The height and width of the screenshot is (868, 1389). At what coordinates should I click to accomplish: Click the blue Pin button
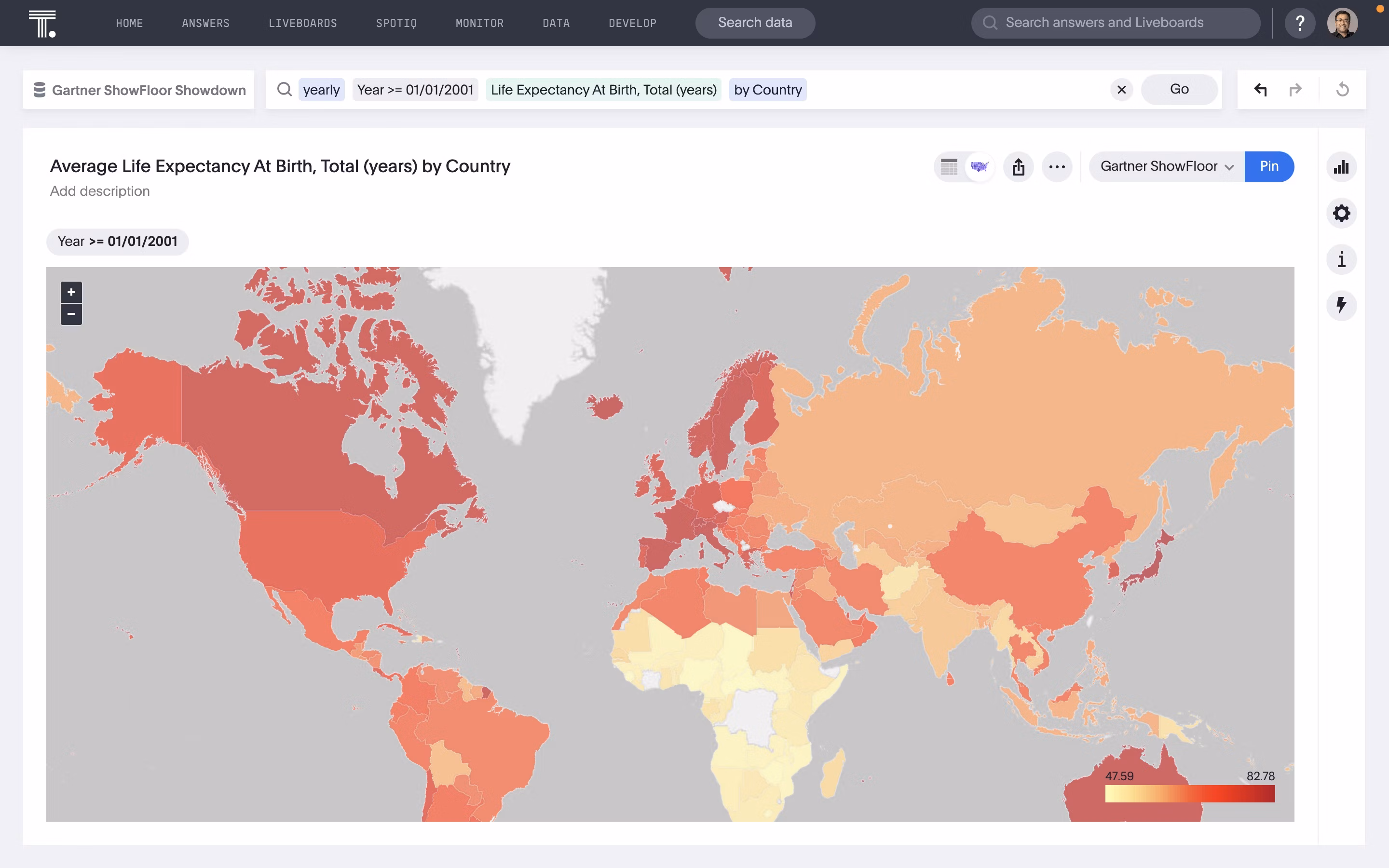(x=1269, y=166)
